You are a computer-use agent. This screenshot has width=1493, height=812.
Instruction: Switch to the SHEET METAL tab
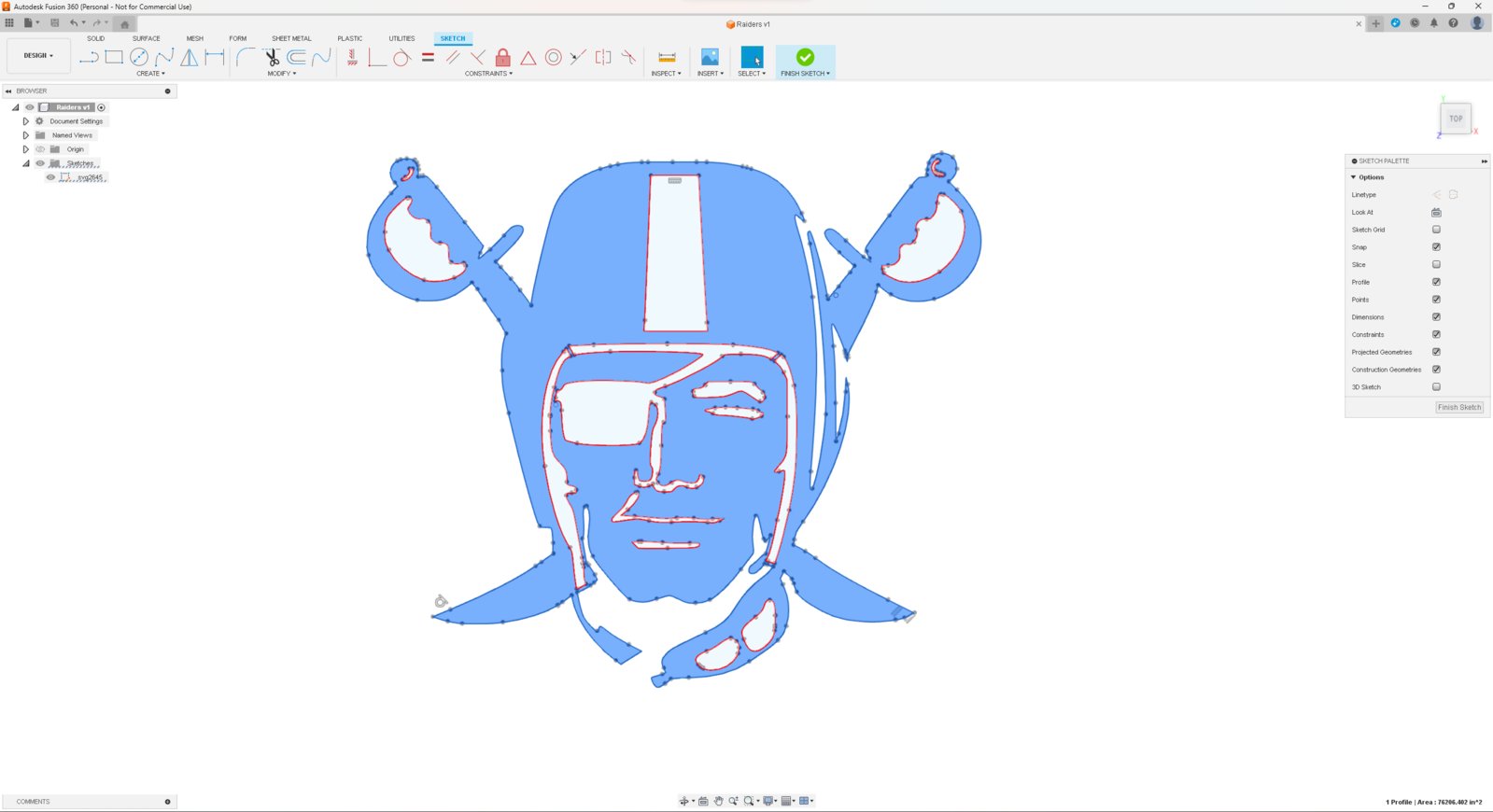point(291,38)
